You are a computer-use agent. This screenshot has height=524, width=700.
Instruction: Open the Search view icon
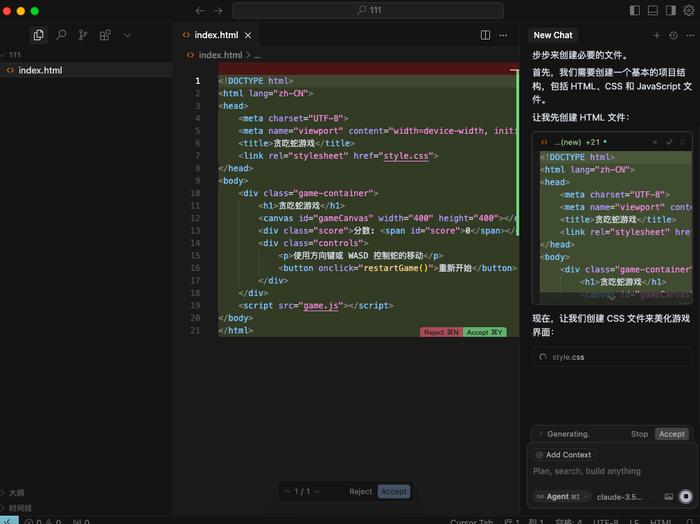61,35
